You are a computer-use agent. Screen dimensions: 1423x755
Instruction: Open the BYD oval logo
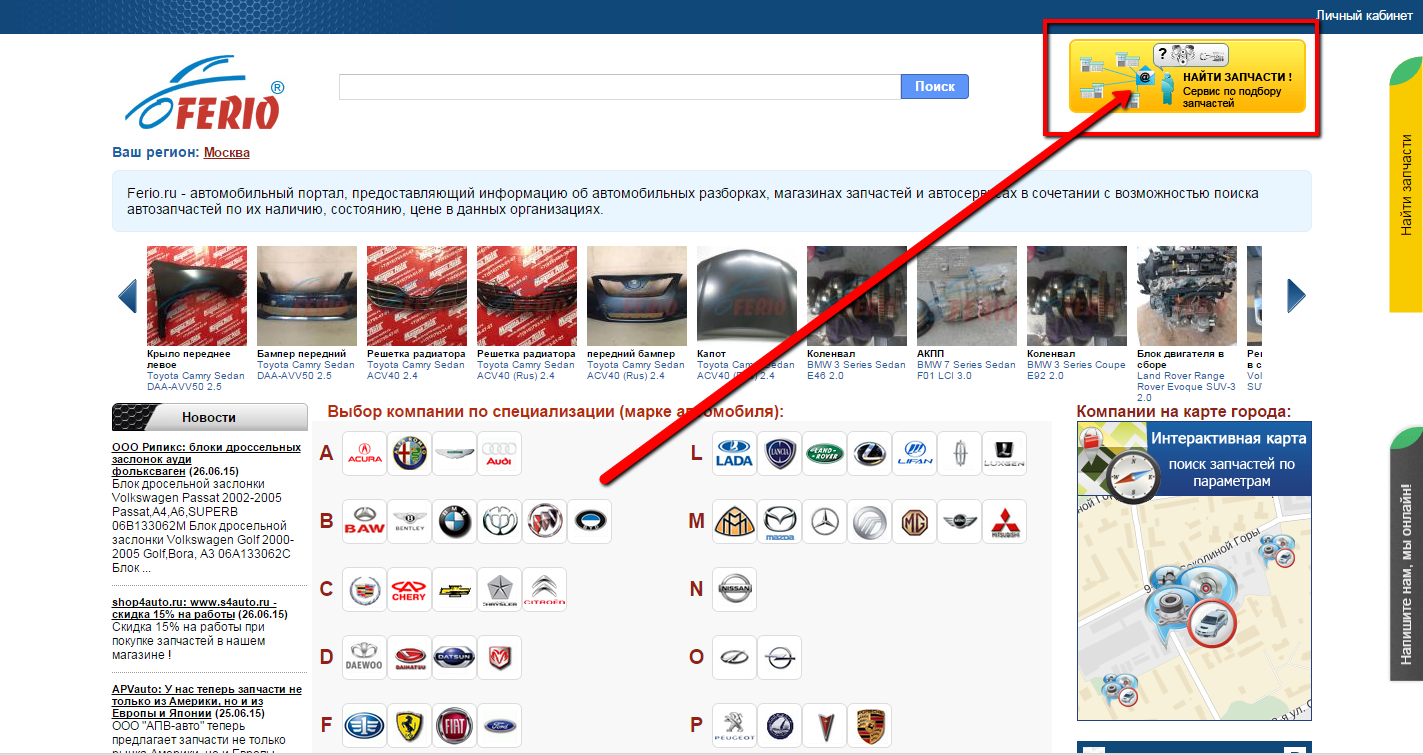point(589,522)
